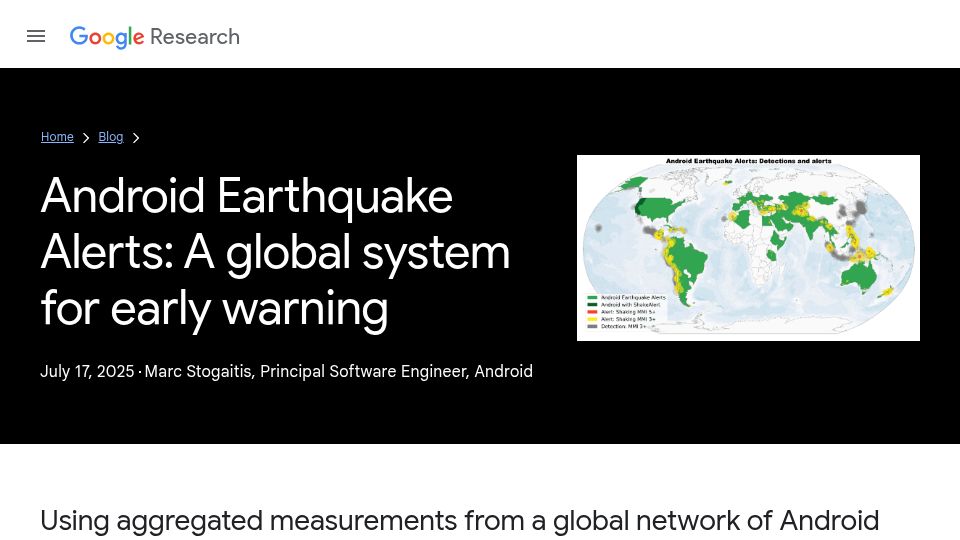Go to the Home breadcrumb link
The width and height of the screenshot is (960, 540).
(x=57, y=137)
